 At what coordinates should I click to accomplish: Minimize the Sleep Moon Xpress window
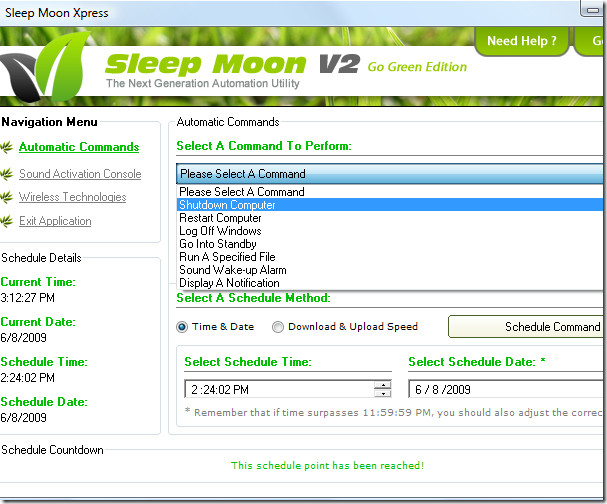tap(592, 9)
